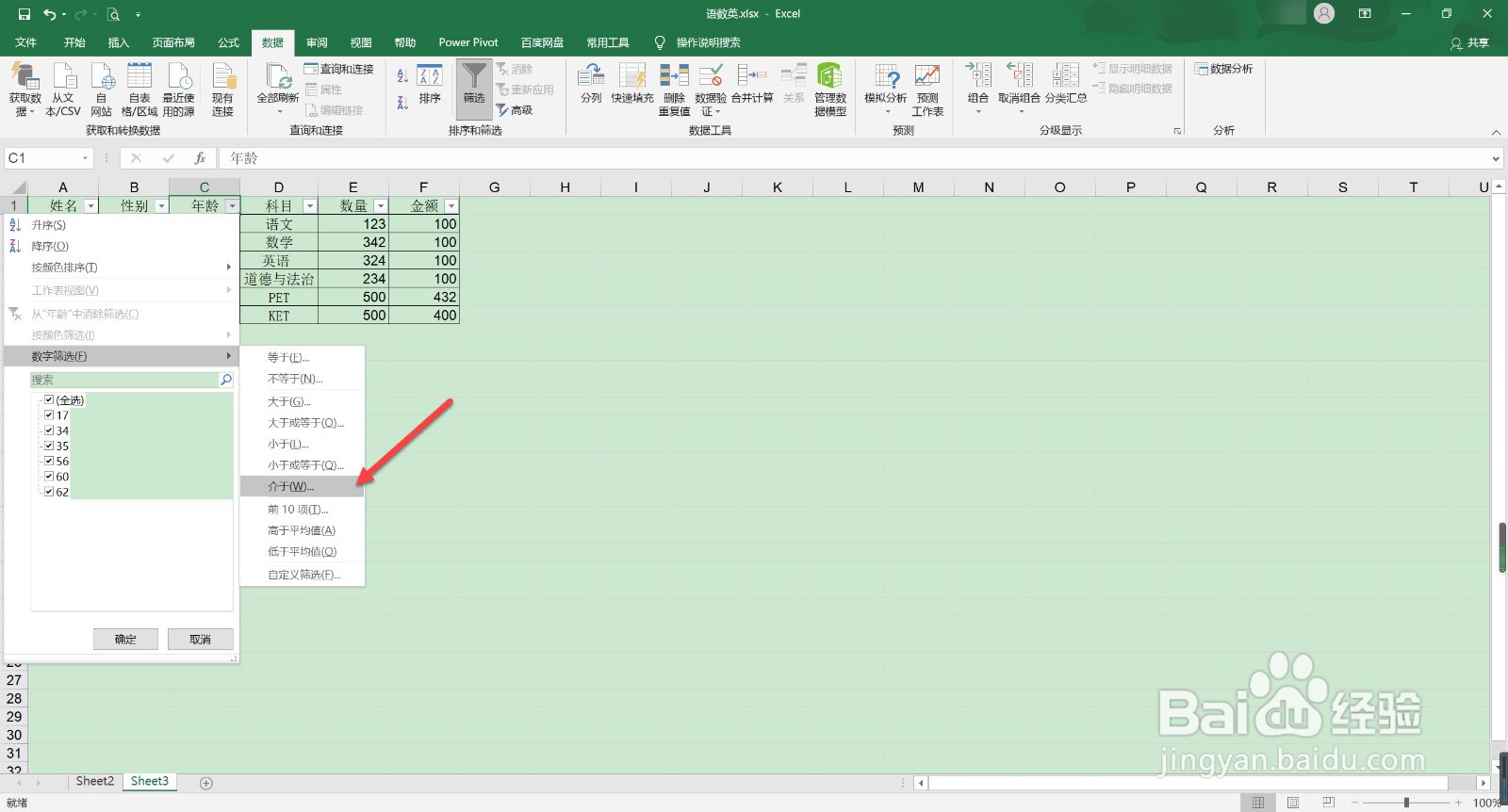Viewport: 1508px width, 812px height.
Task: Open filter dropdown for 年龄 column
Action: [x=232, y=205]
